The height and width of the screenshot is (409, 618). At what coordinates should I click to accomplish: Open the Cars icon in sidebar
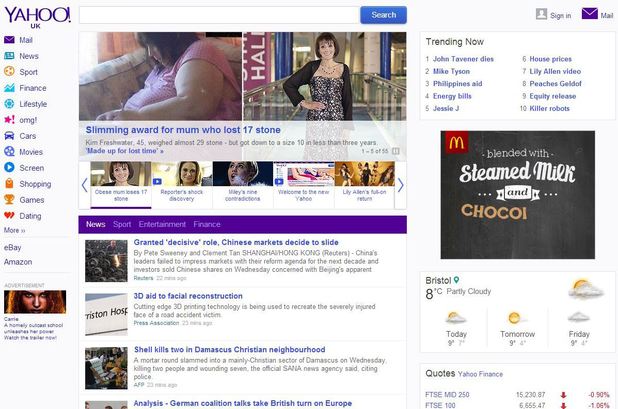(9, 136)
